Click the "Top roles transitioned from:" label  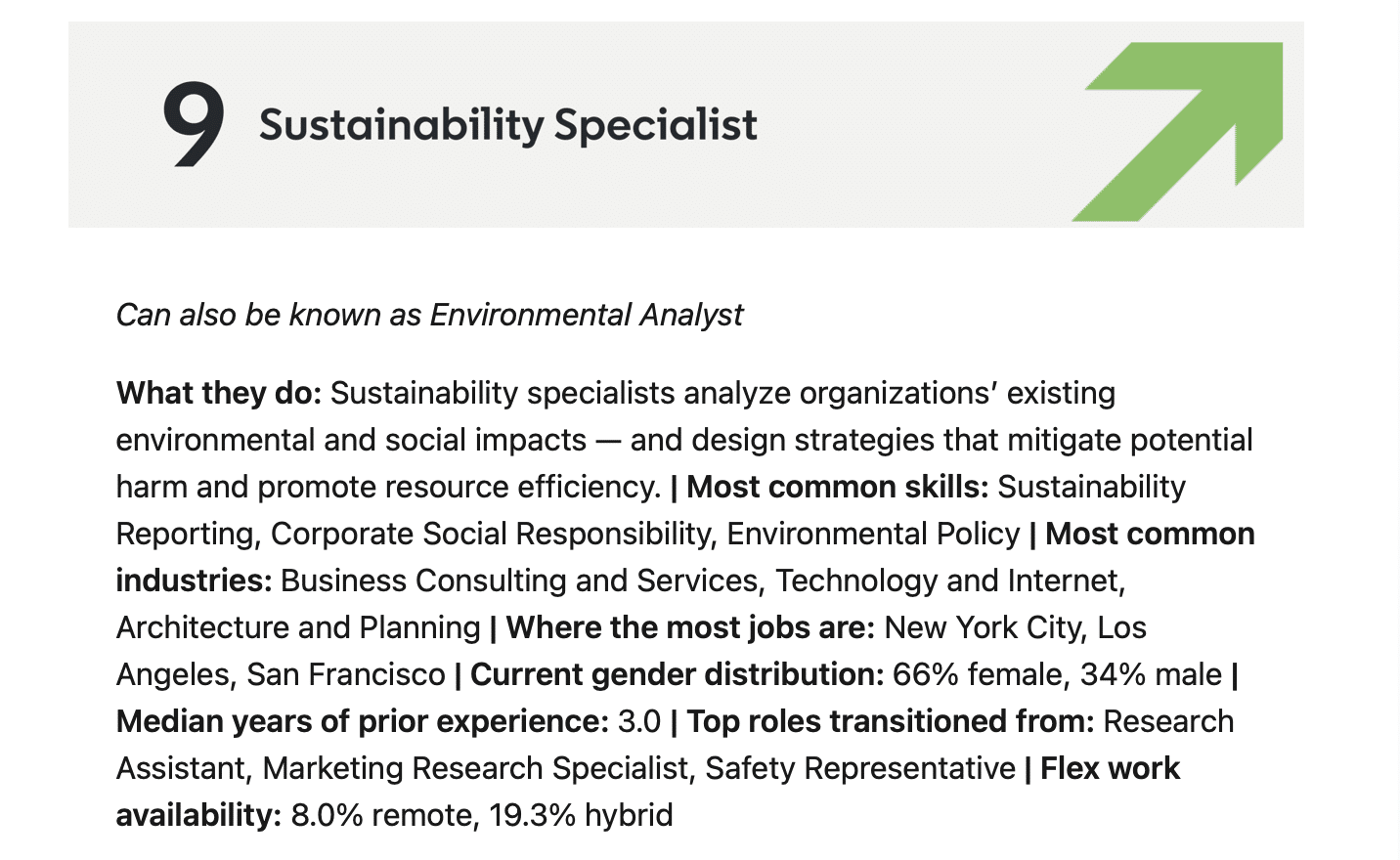pos(891,721)
